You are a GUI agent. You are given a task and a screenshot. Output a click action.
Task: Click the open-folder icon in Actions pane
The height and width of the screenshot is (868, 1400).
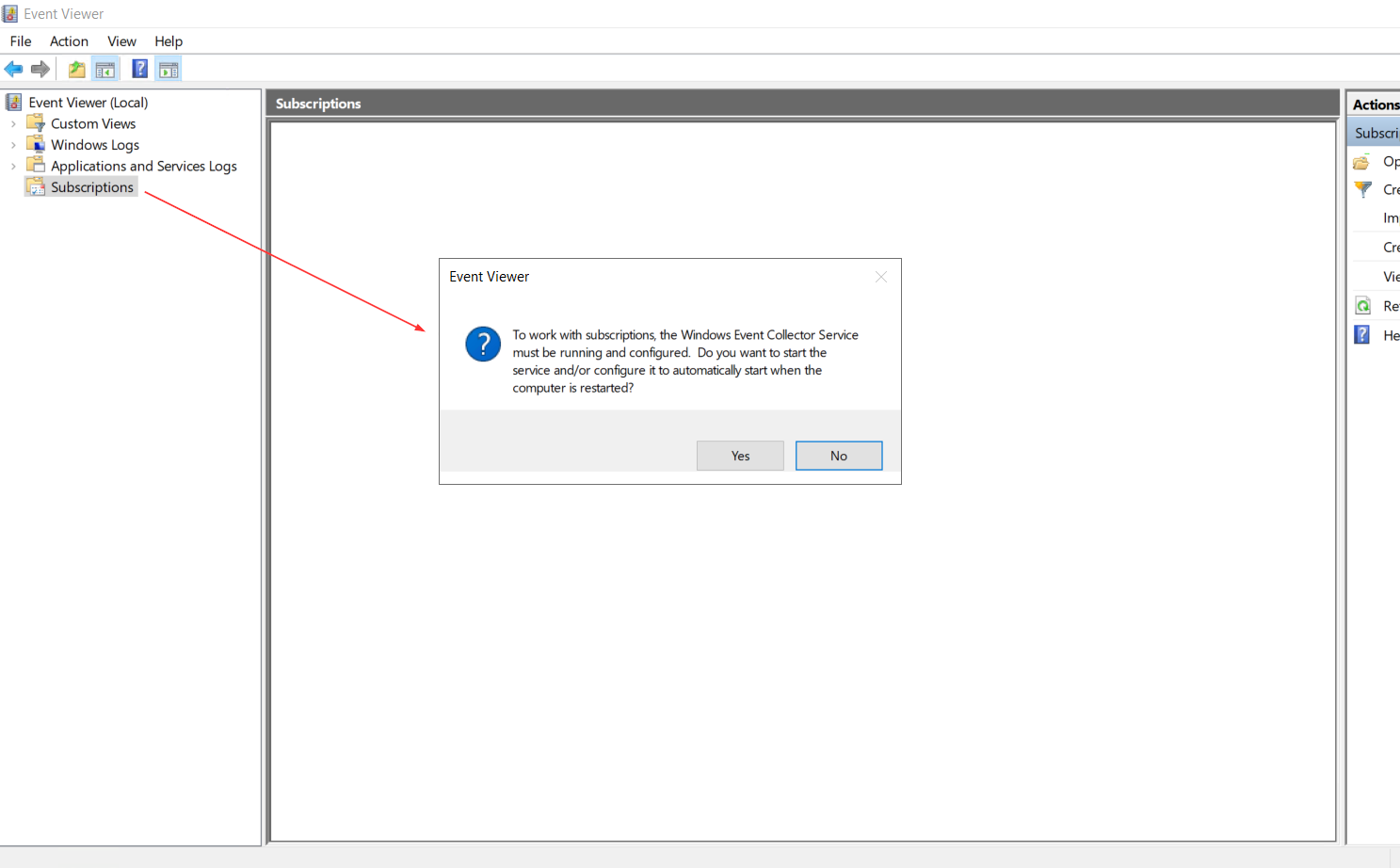click(1361, 162)
